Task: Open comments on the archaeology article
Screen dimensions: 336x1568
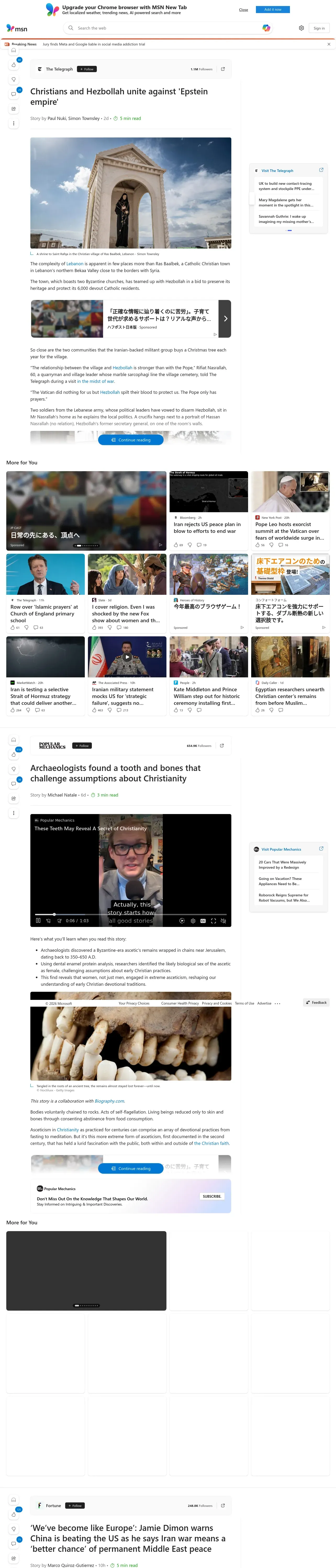Action: click(13, 783)
